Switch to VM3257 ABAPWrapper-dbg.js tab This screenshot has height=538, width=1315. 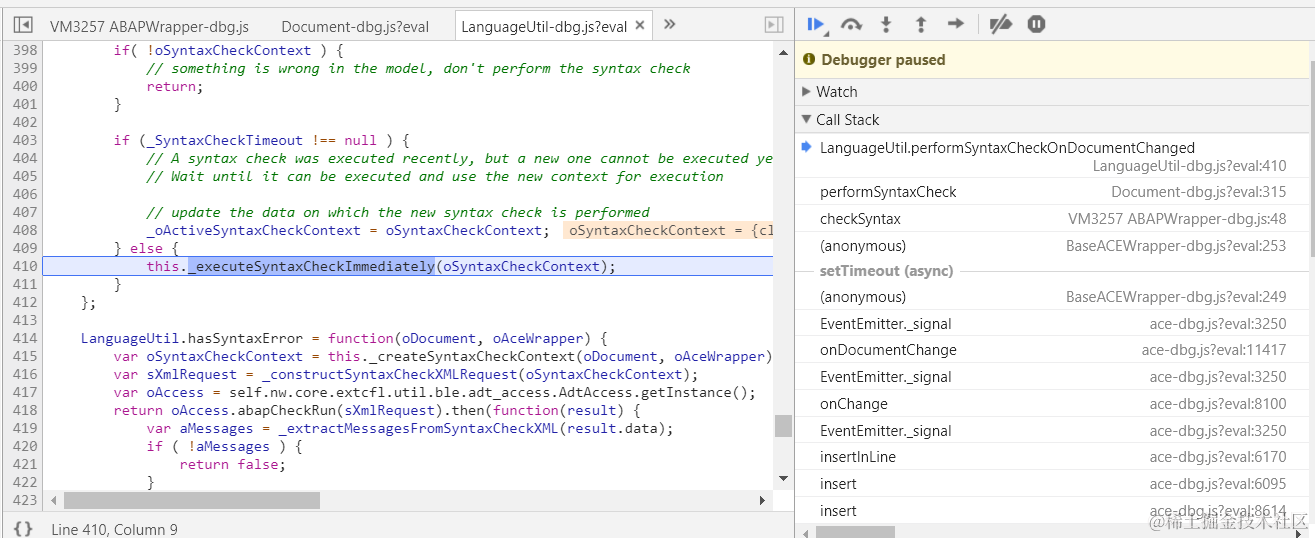tap(149, 26)
